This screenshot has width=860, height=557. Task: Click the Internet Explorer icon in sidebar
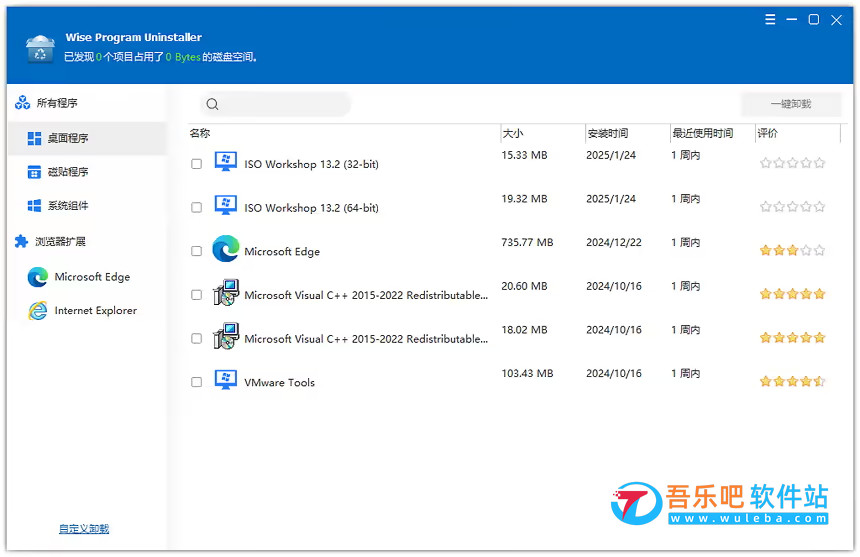pyautogui.click(x=38, y=310)
